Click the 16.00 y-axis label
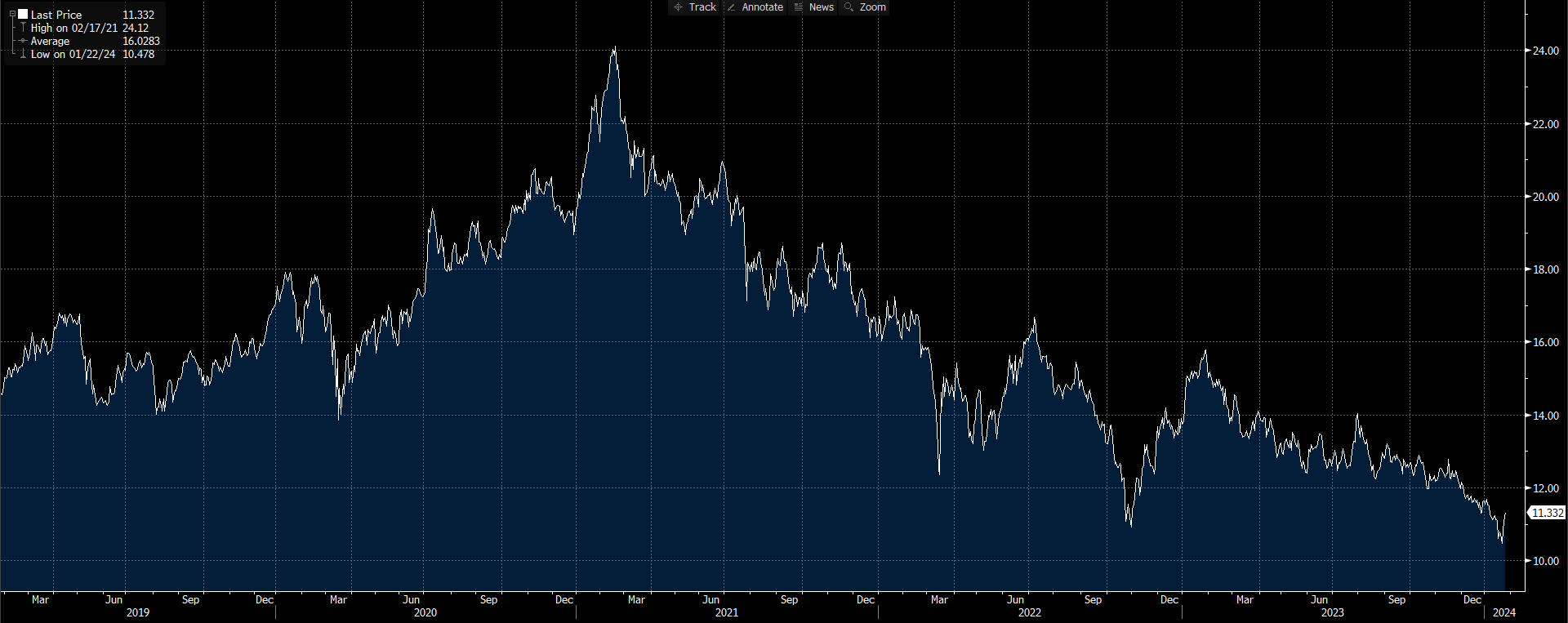Screen dimensions: 1568x623 (x=1545, y=342)
